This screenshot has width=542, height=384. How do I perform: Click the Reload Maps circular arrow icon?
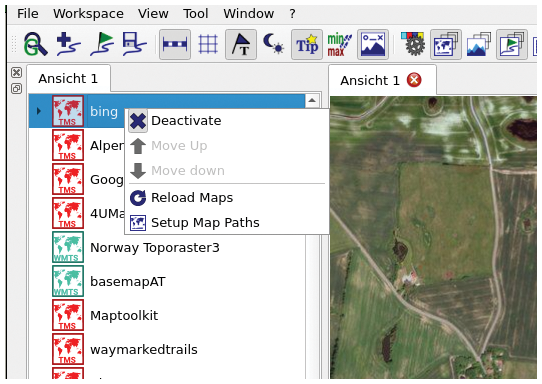click(138, 198)
